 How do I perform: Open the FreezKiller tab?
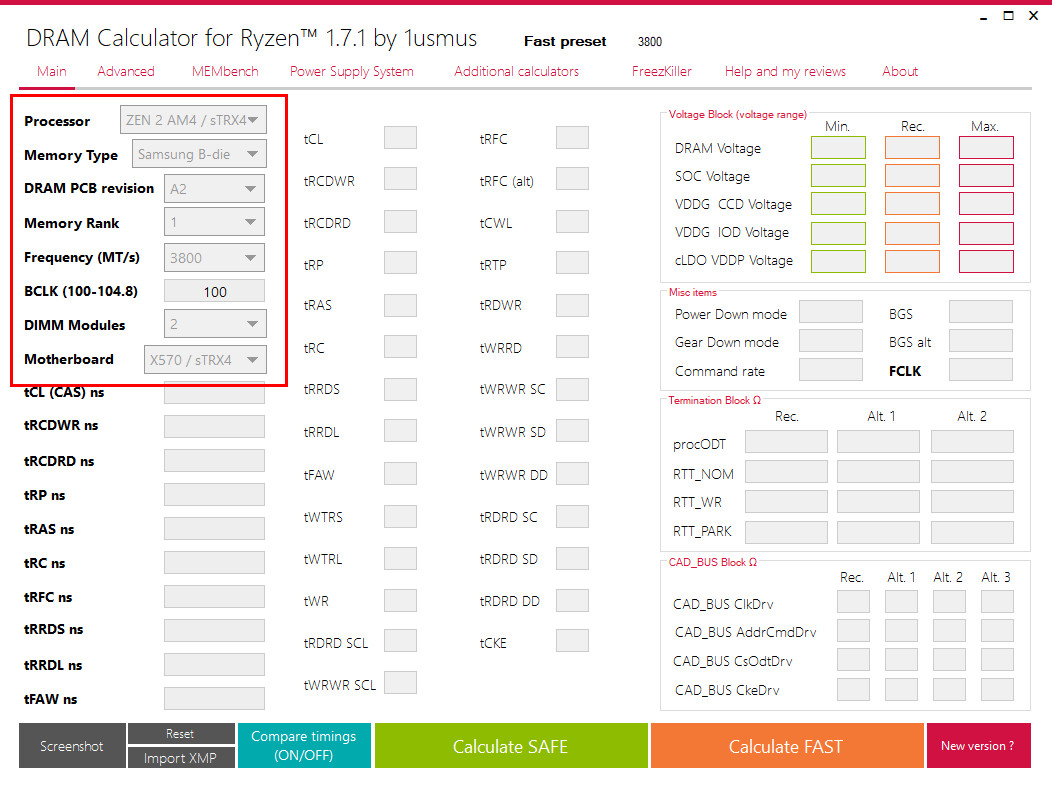[x=662, y=71]
